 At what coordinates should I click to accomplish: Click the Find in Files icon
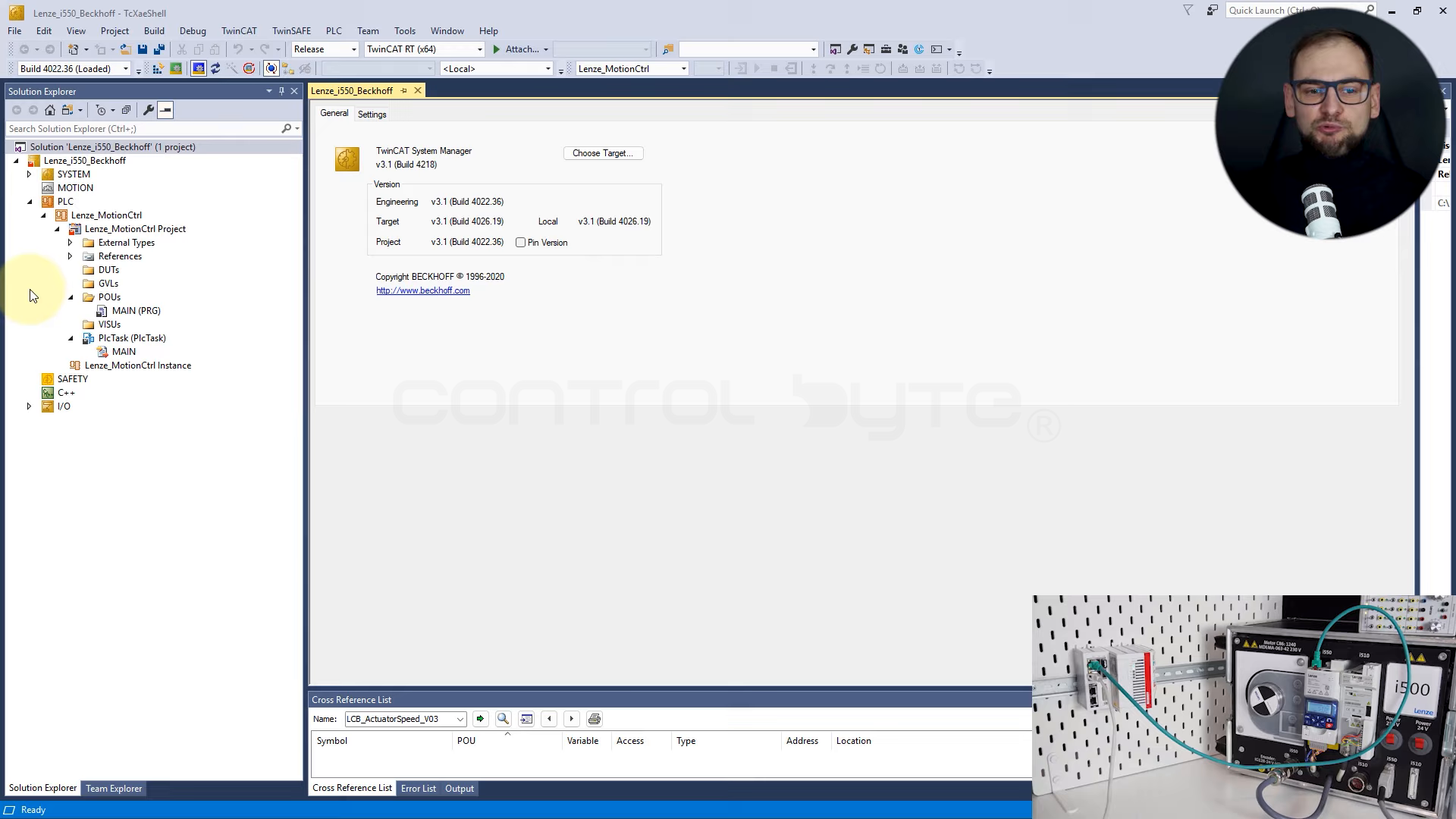tap(668, 49)
